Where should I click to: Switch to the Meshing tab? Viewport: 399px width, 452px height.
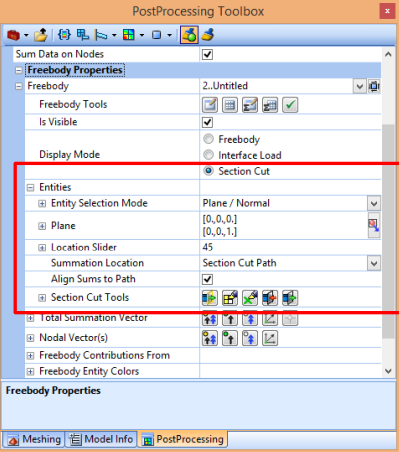(34, 439)
